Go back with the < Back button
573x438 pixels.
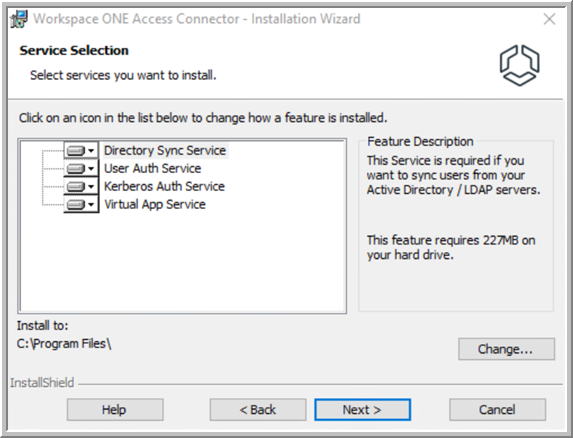click(x=258, y=410)
